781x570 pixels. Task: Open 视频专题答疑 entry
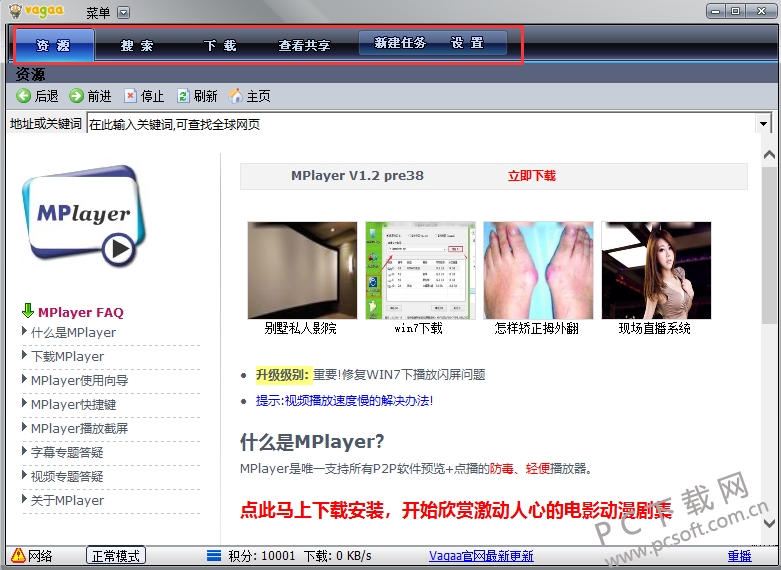[67, 476]
